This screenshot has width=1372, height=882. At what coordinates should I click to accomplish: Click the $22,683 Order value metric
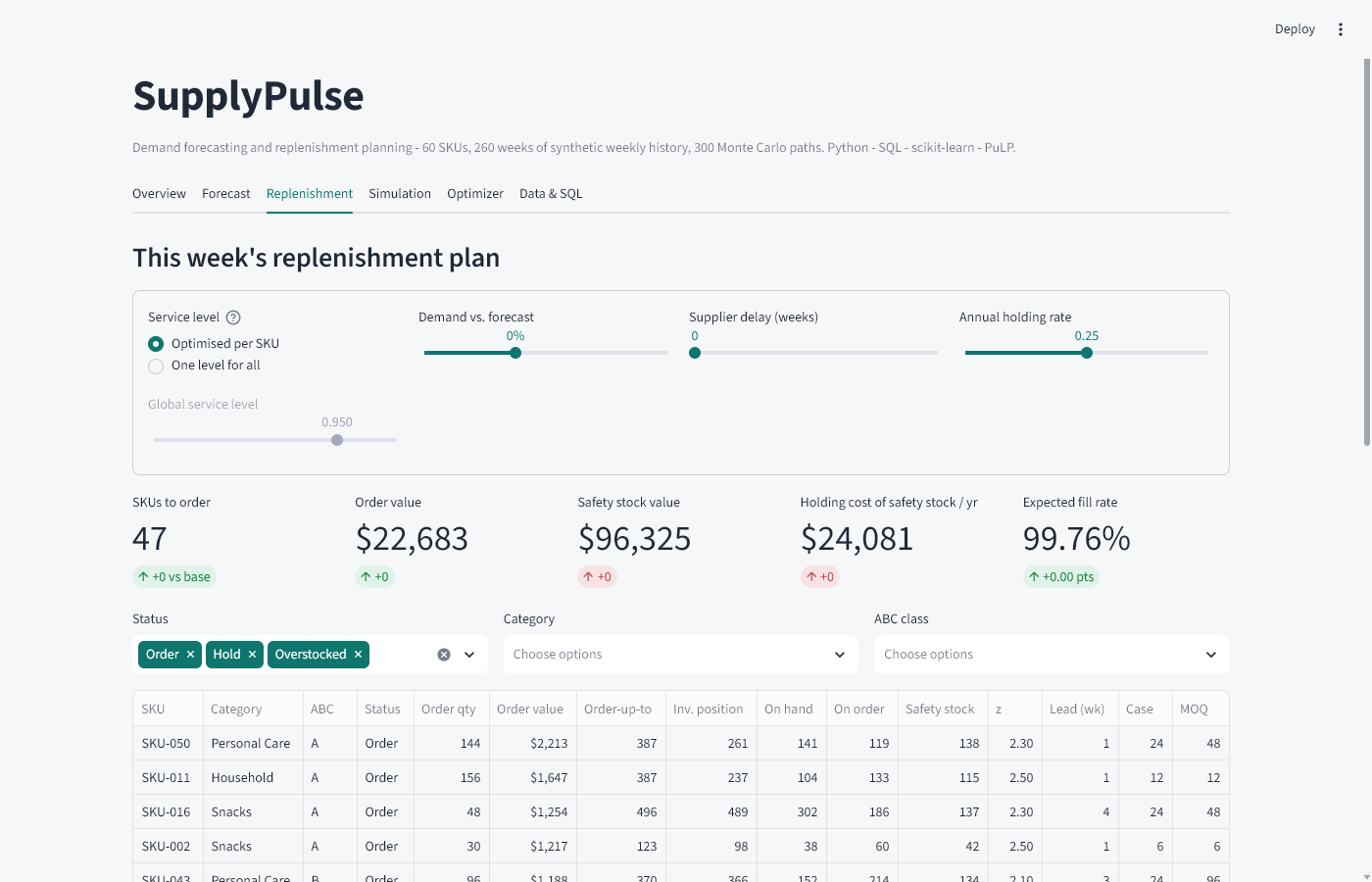point(412,538)
